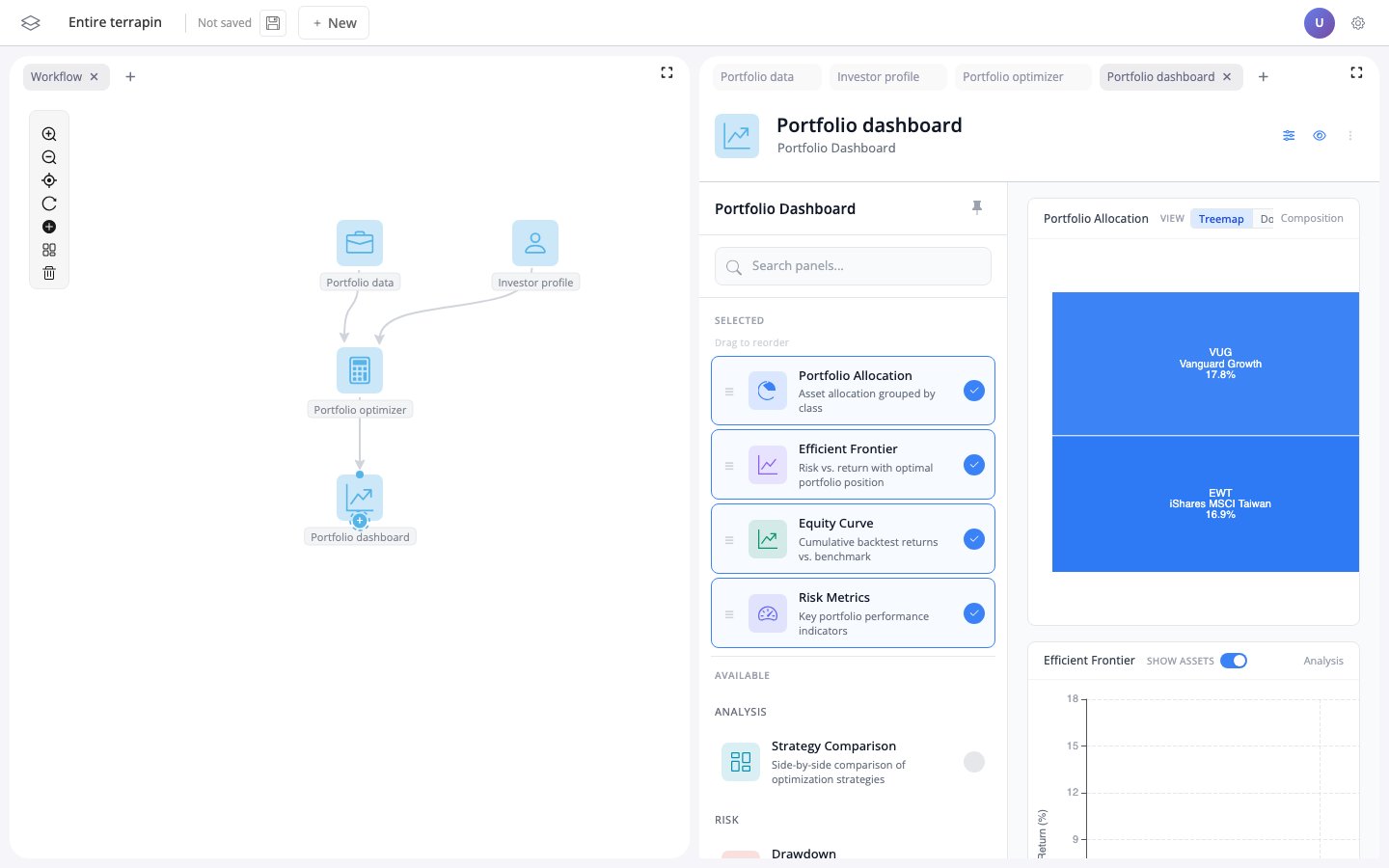Select the Zoom in tool on the workflow canvas
Screen dimensions: 1389x868
(48, 134)
